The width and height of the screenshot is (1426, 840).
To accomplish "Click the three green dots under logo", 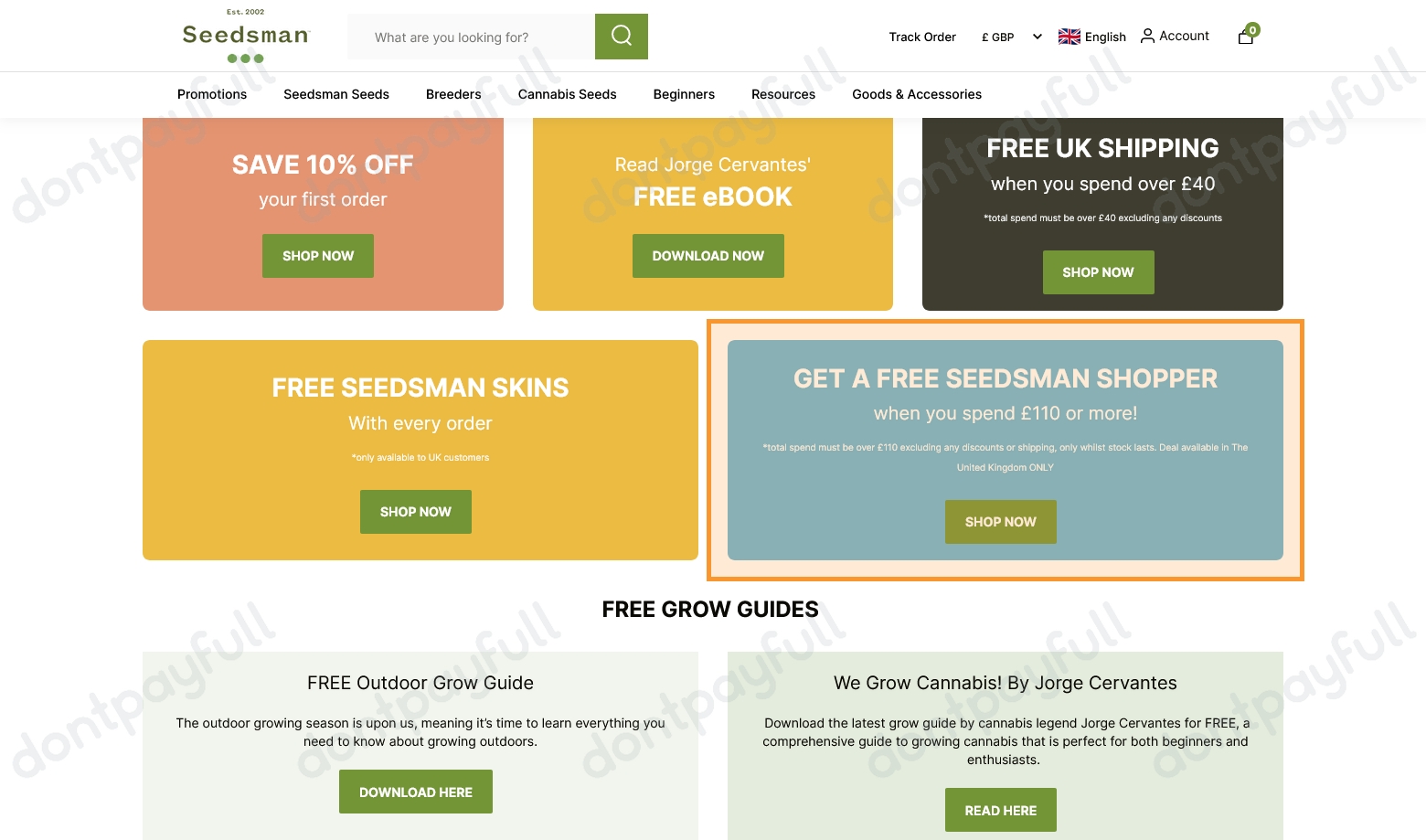I will [245, 58].
